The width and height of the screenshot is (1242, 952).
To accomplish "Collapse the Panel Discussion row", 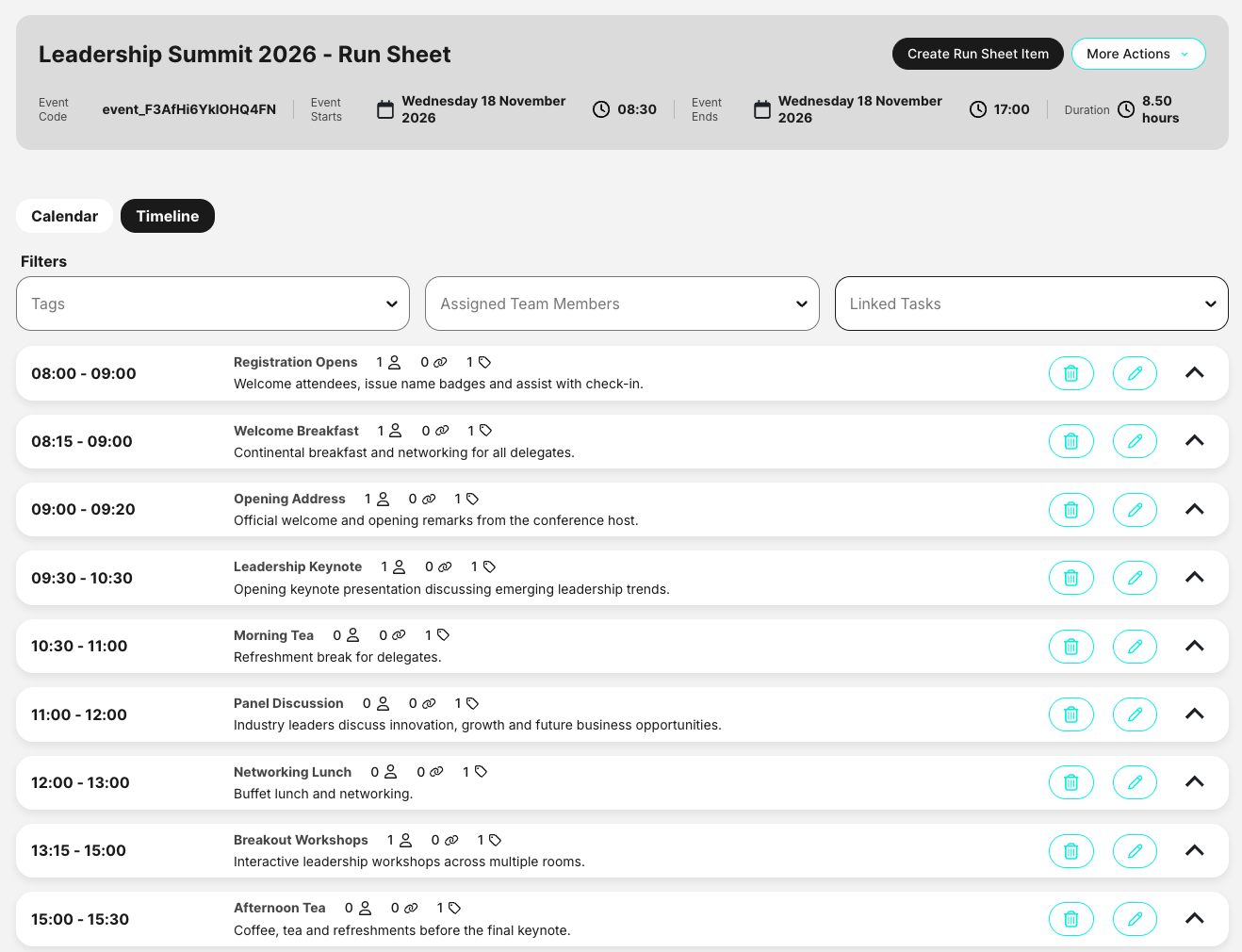I will 1194,714.
